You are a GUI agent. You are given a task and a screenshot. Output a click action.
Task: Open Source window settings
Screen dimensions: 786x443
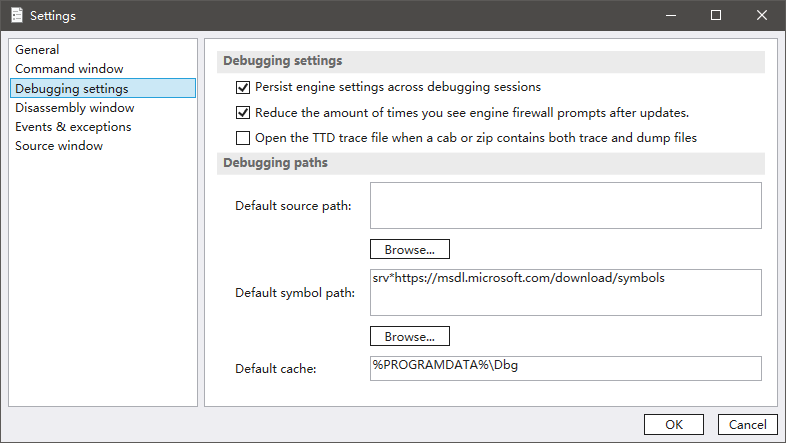tap(103, 146)
